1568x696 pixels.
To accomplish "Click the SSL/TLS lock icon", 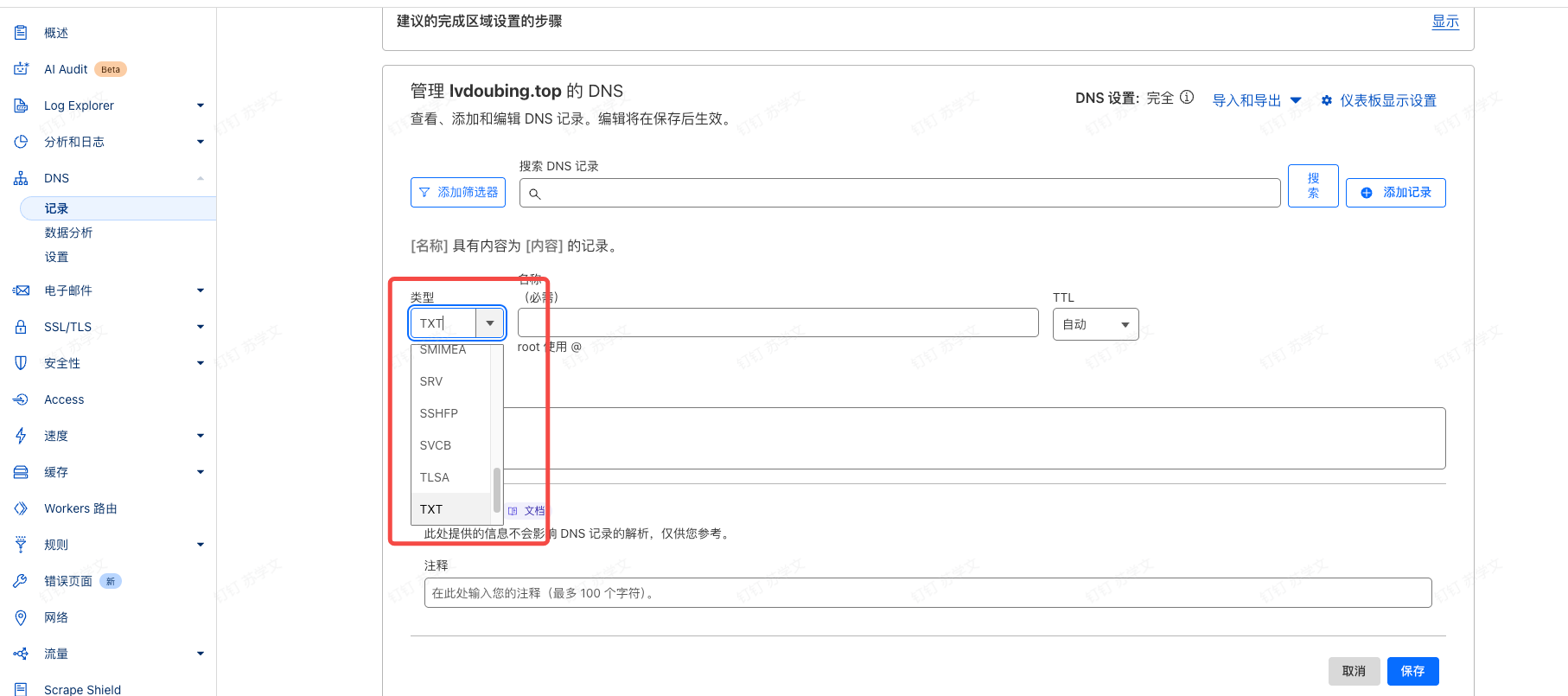I will tap(21, 327).
